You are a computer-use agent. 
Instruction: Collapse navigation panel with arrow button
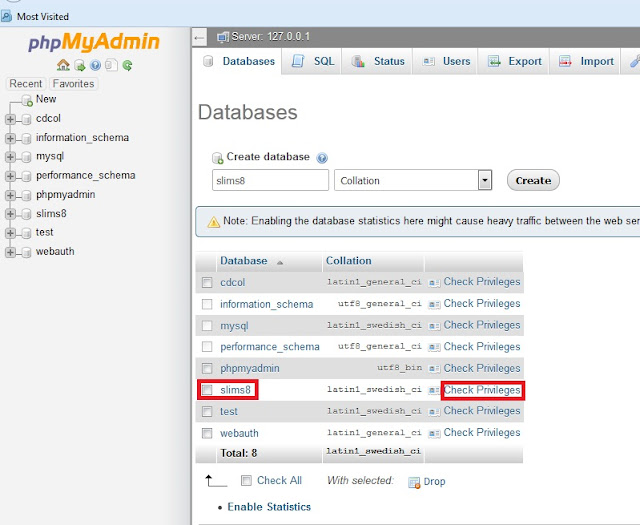199,38
